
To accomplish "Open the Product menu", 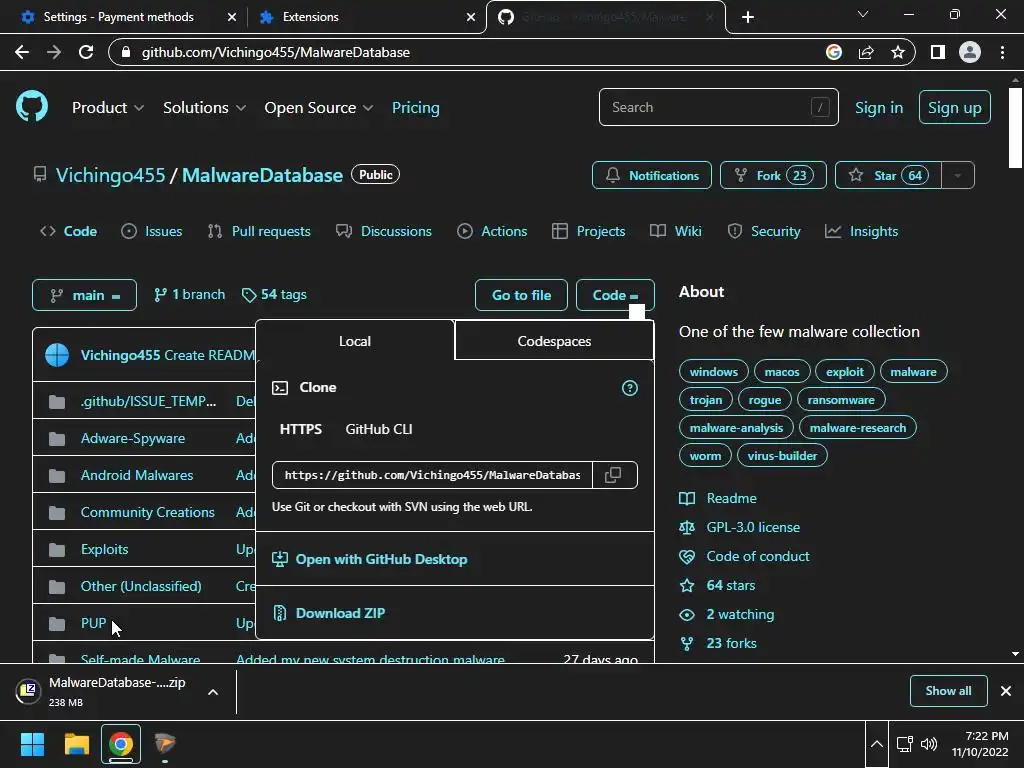I will (108, 108).
